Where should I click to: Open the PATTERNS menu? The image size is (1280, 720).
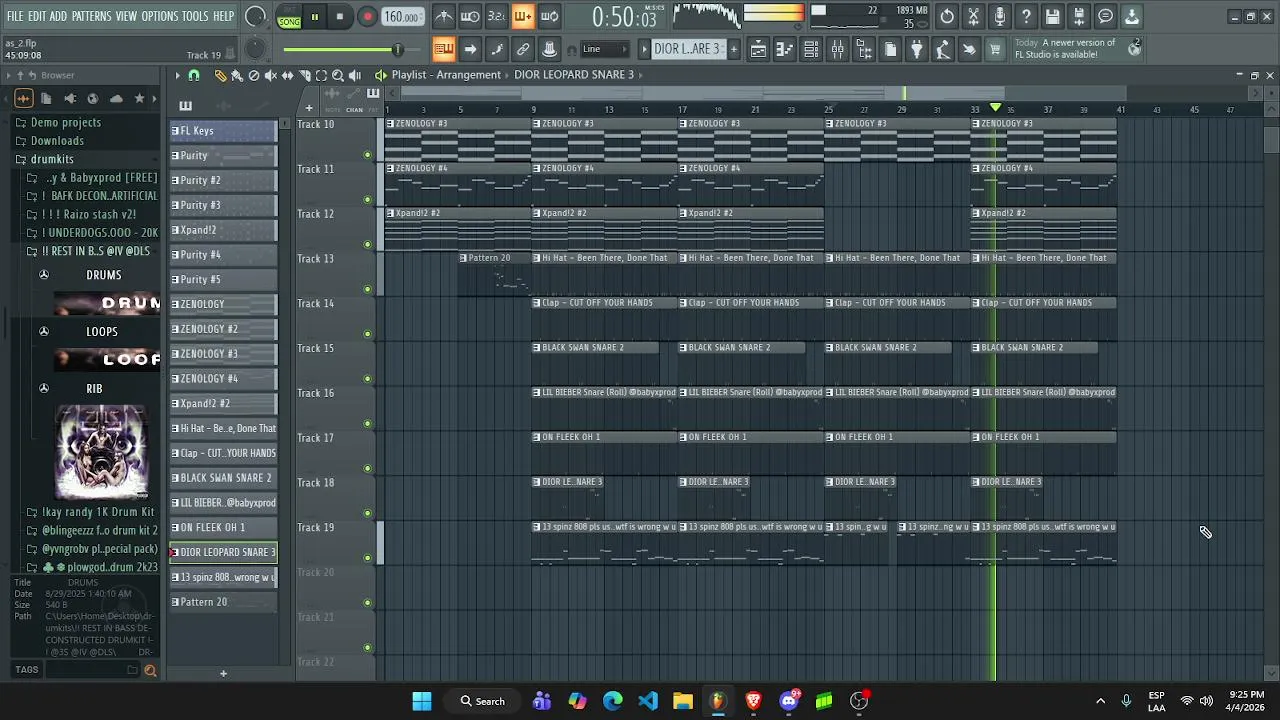91,16
